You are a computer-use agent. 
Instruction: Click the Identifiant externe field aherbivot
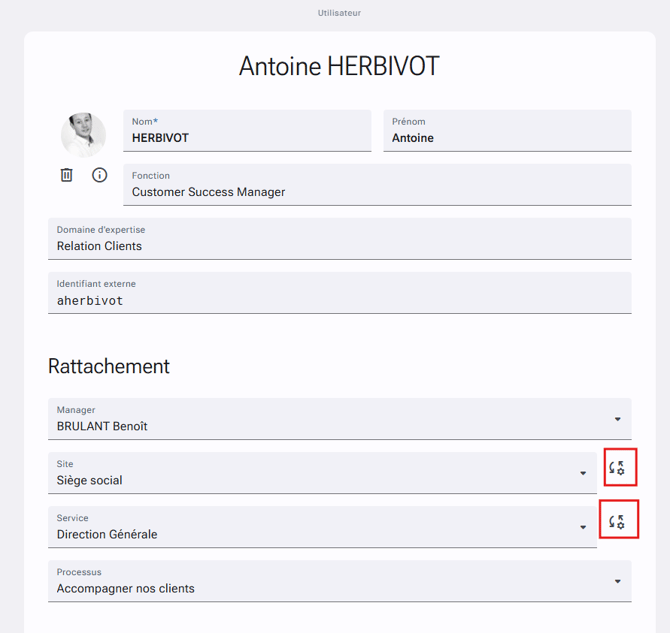click(x=340, y=293)
